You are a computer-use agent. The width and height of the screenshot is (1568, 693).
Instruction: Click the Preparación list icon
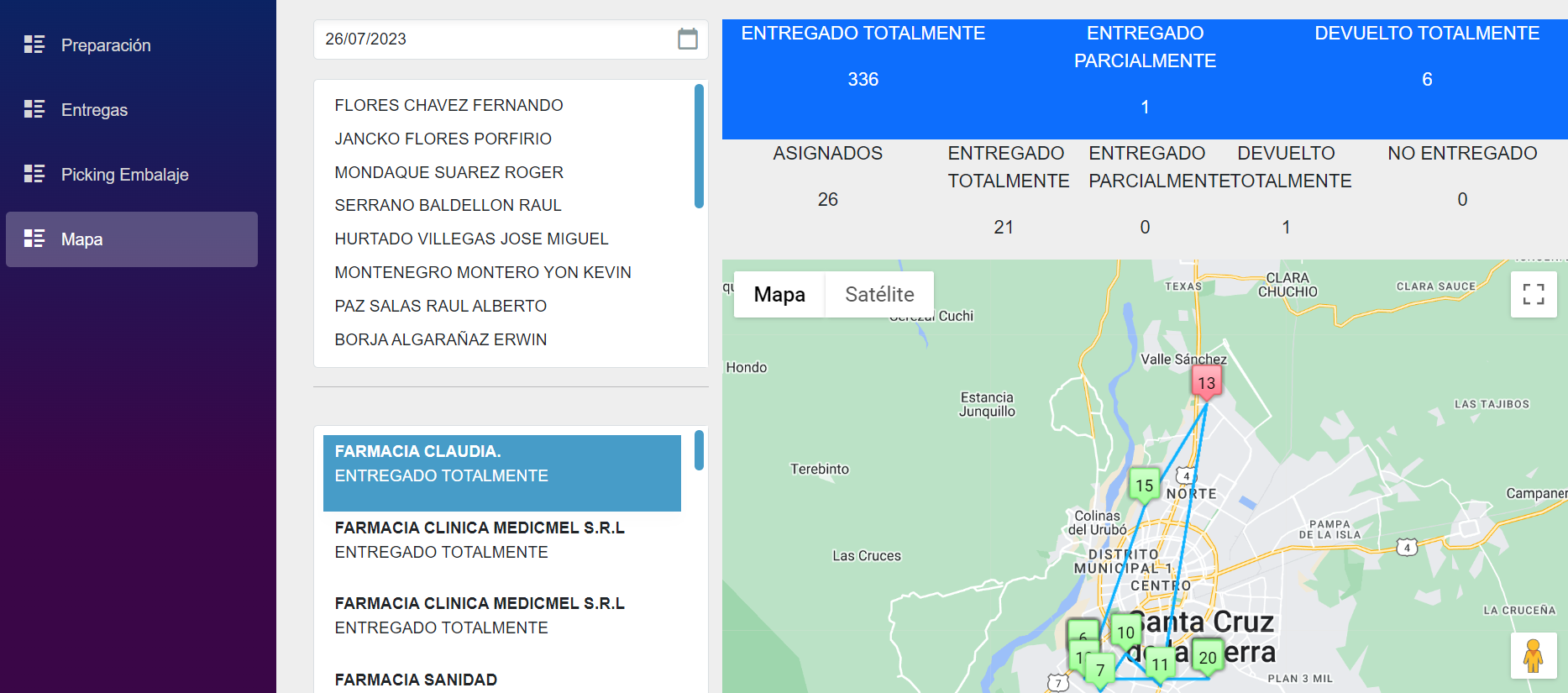(x=34, y=45)
